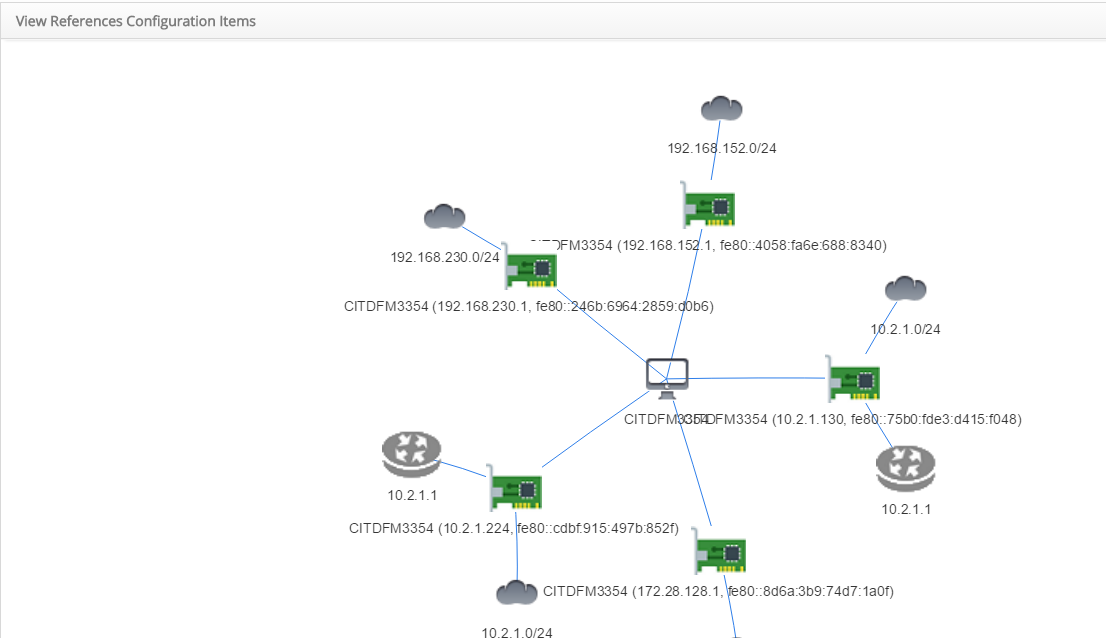Click cloud icon connected to 10.2.1.224 card
Image resolution: width=1106 pixels, height=642 pixels.
pyautogui.click(x=516, y=593)
